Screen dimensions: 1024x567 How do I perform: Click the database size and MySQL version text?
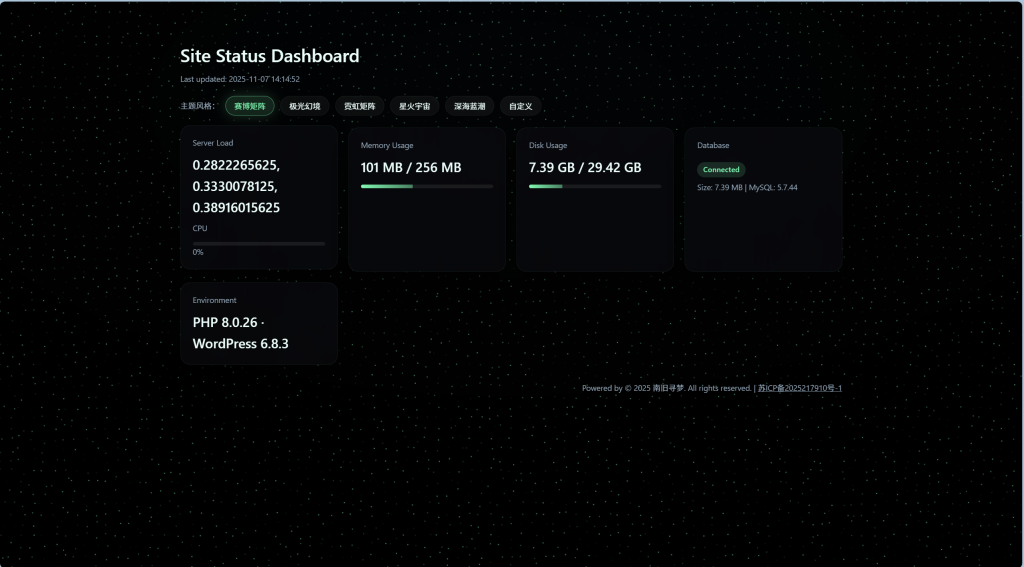tap(747, 187)
